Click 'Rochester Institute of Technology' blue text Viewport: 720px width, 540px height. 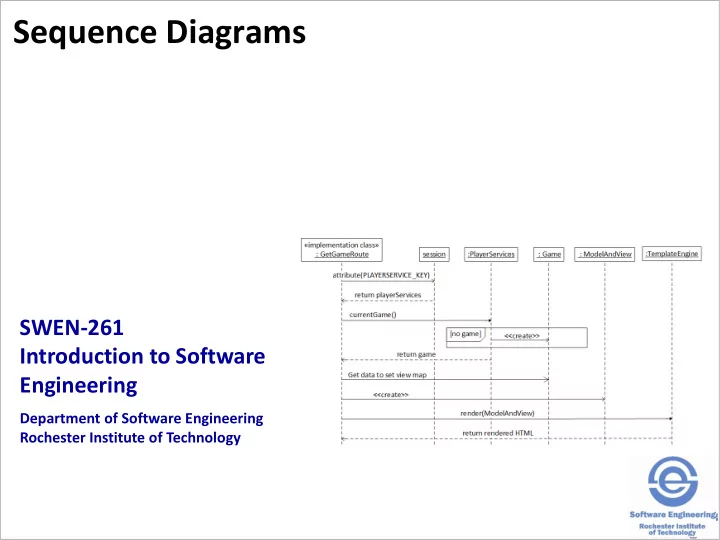(x=130, y=438)
